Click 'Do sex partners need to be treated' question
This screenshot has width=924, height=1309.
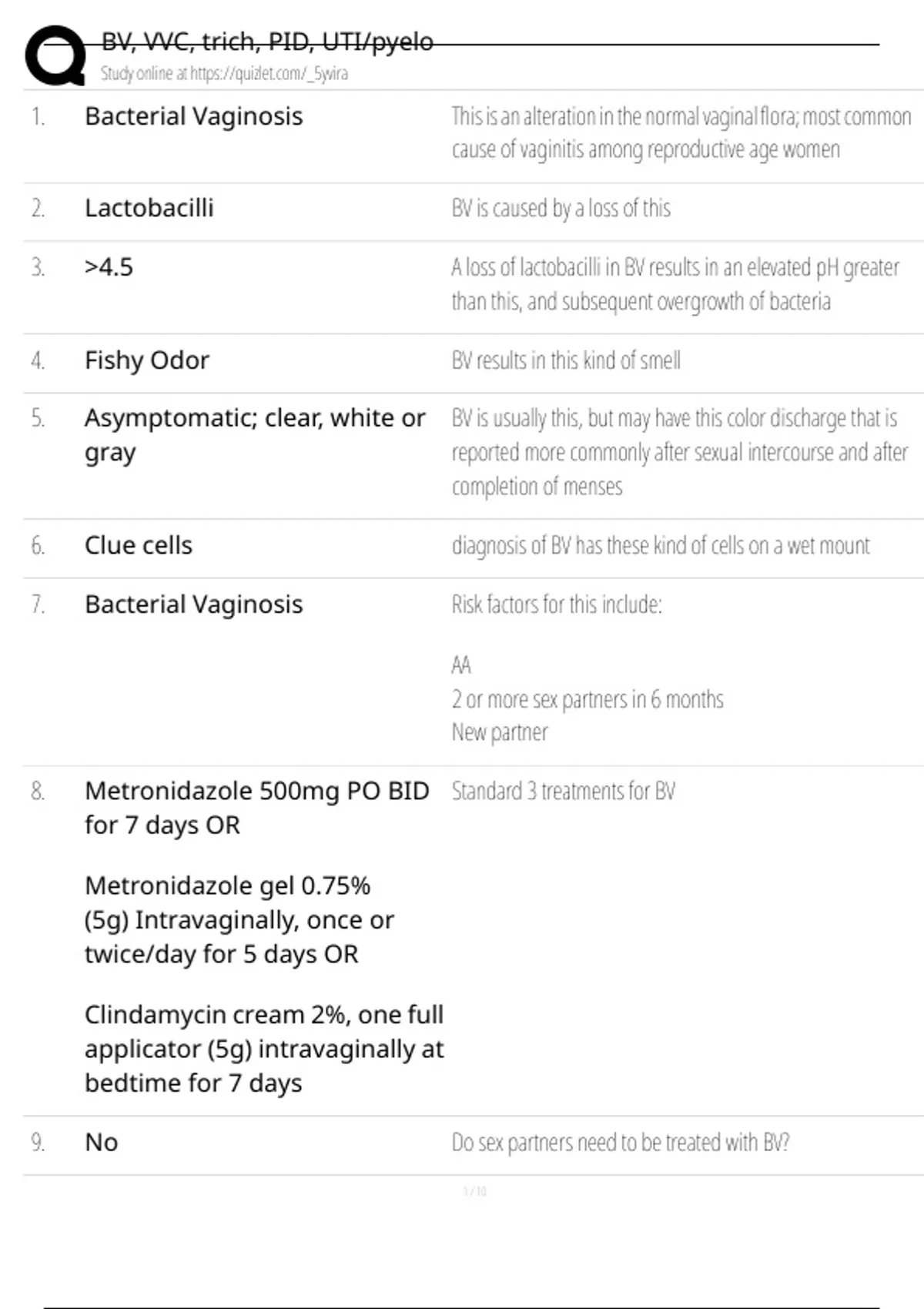pos(620,1143)
